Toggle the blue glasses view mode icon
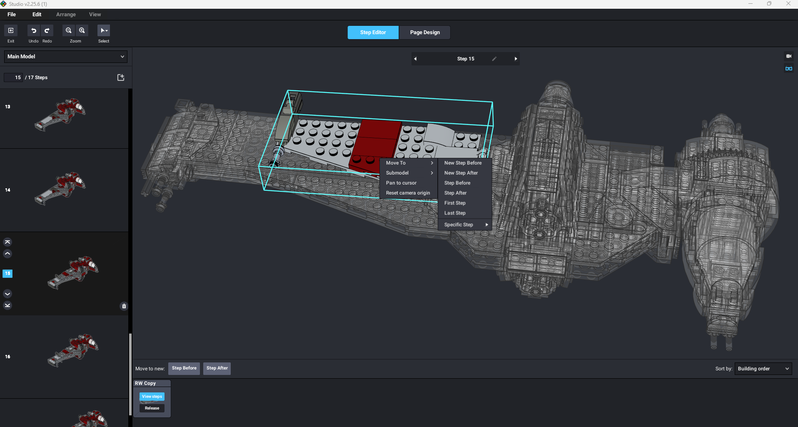 point(788,68)
